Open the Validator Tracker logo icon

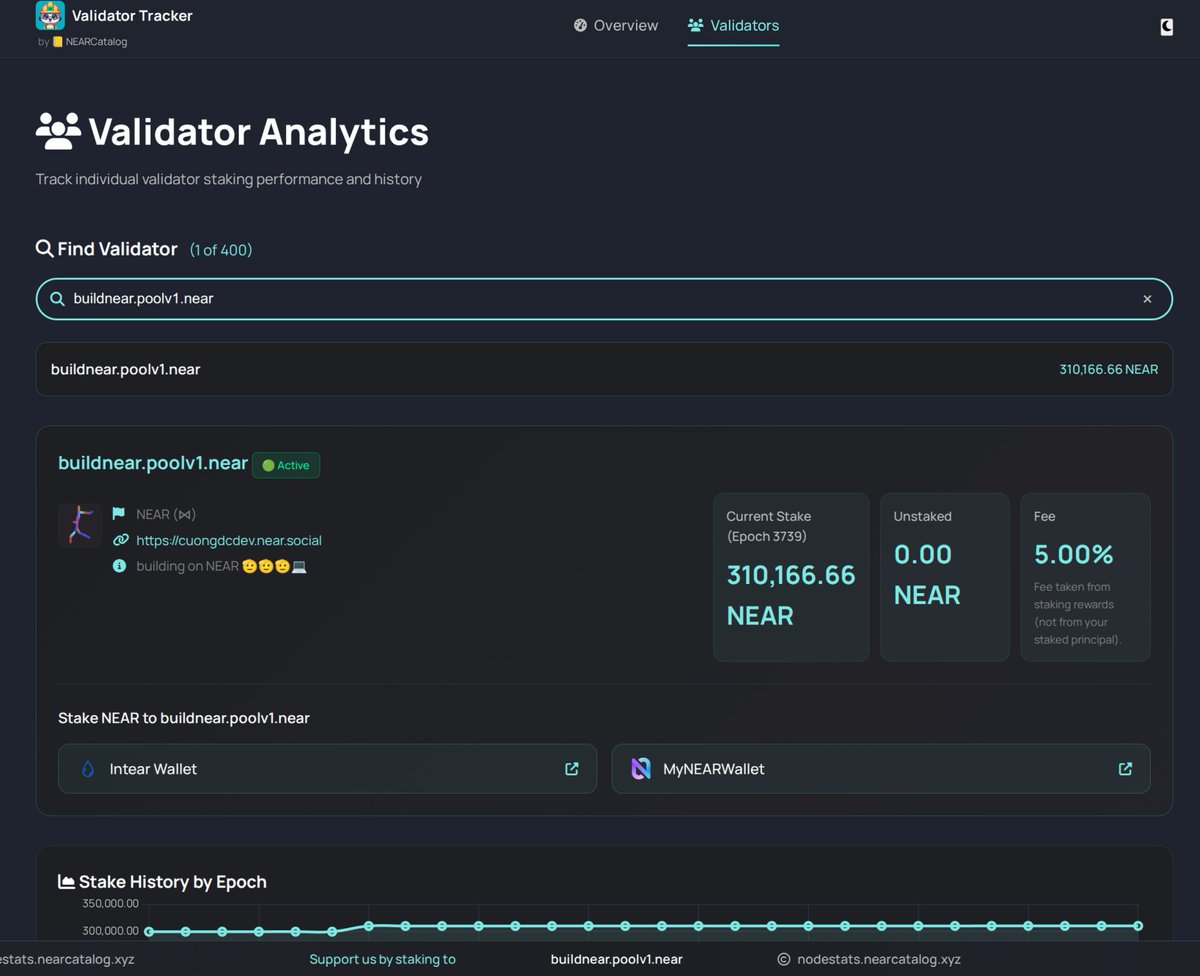[50, 16]
